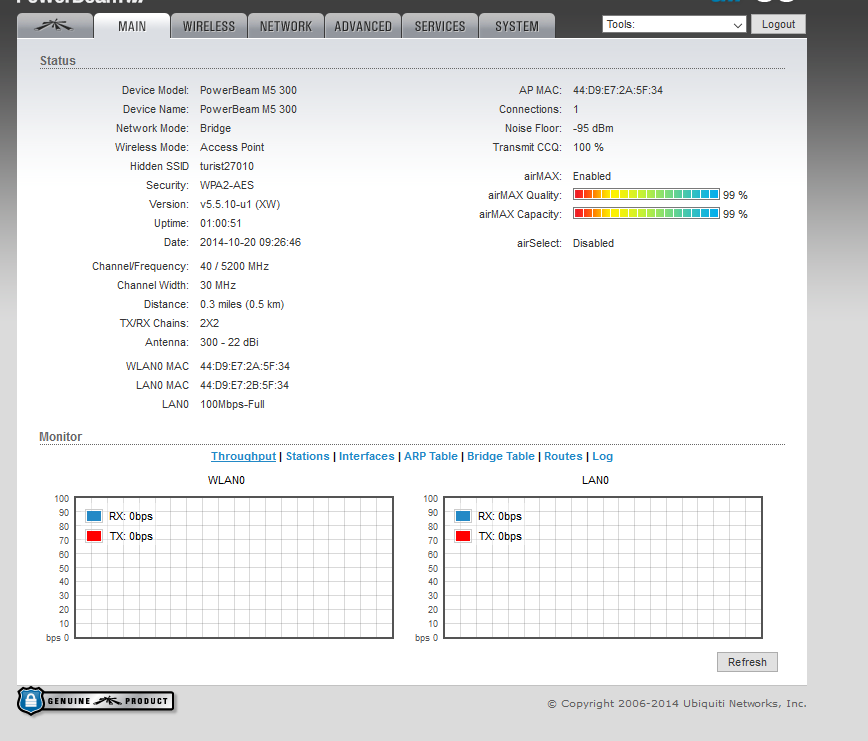Open the Ubiquiti logo tab
The width and height of the screenshot is (868, 741).
point(55,25)
